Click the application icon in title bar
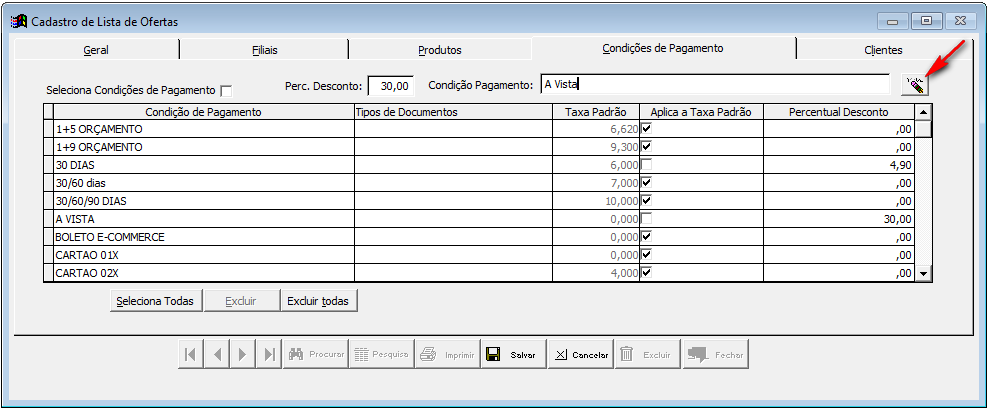The height and width of the screenshot is (410, 989). pos(18,20)
